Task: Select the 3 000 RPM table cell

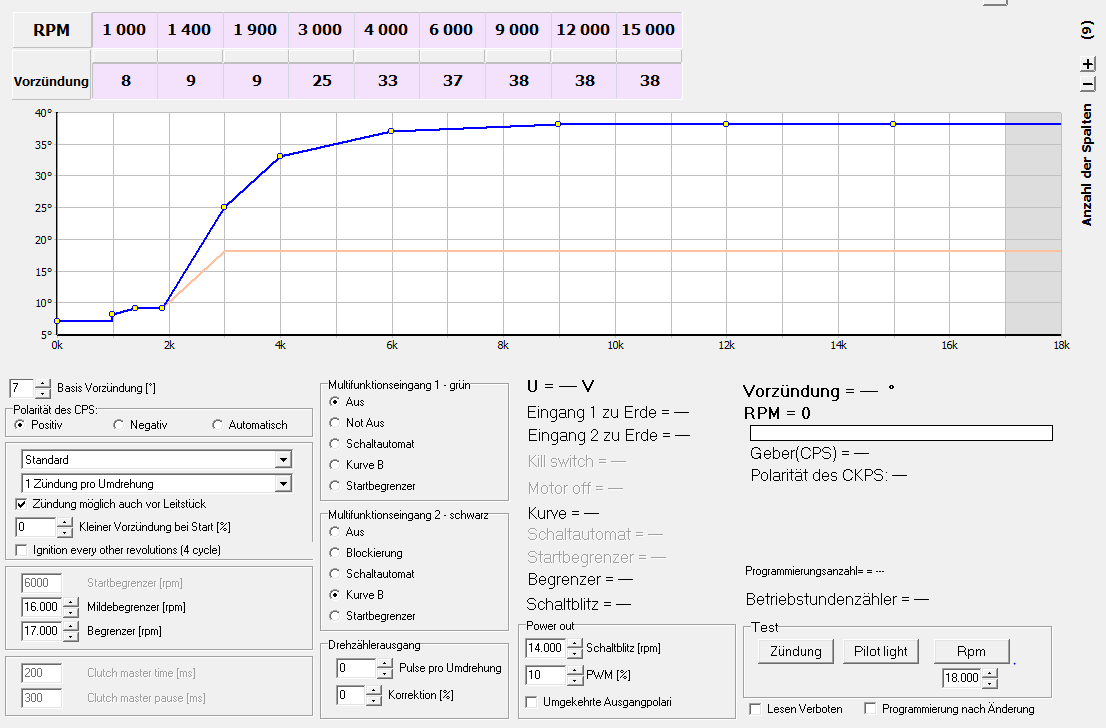Action: pos(320,30)
